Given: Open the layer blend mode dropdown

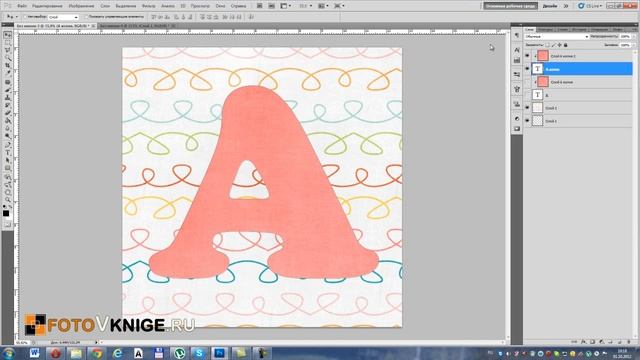Looking at the screenshot, I should [556, 37].
